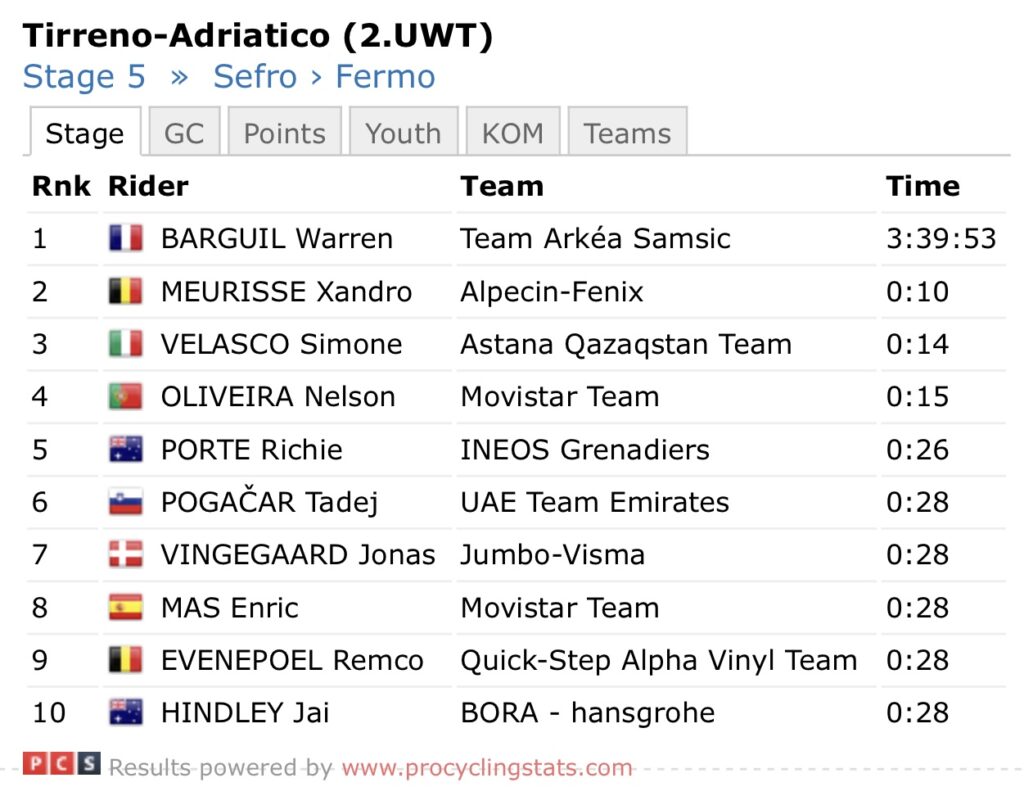Switch to the GC tab

[184, 134]
